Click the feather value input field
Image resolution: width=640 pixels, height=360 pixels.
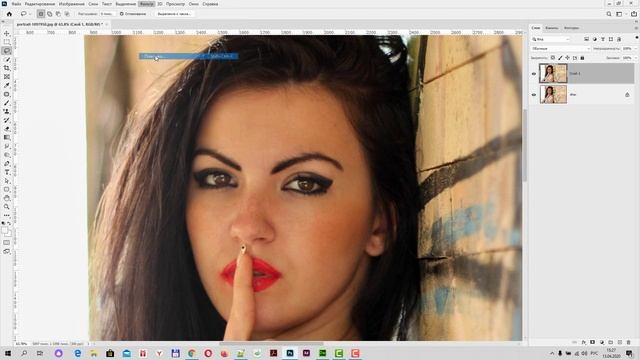[107, 14]
